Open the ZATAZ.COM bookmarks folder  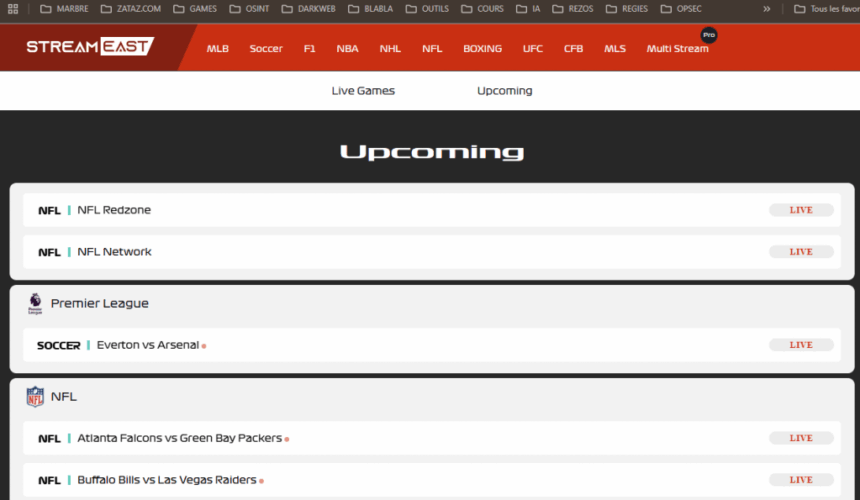[131, 9]
